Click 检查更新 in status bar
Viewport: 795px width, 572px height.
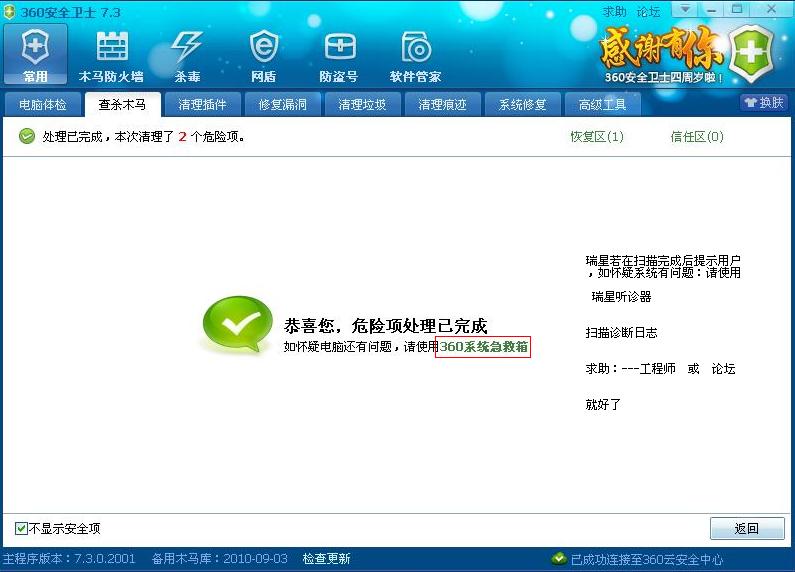click(327, 559)
